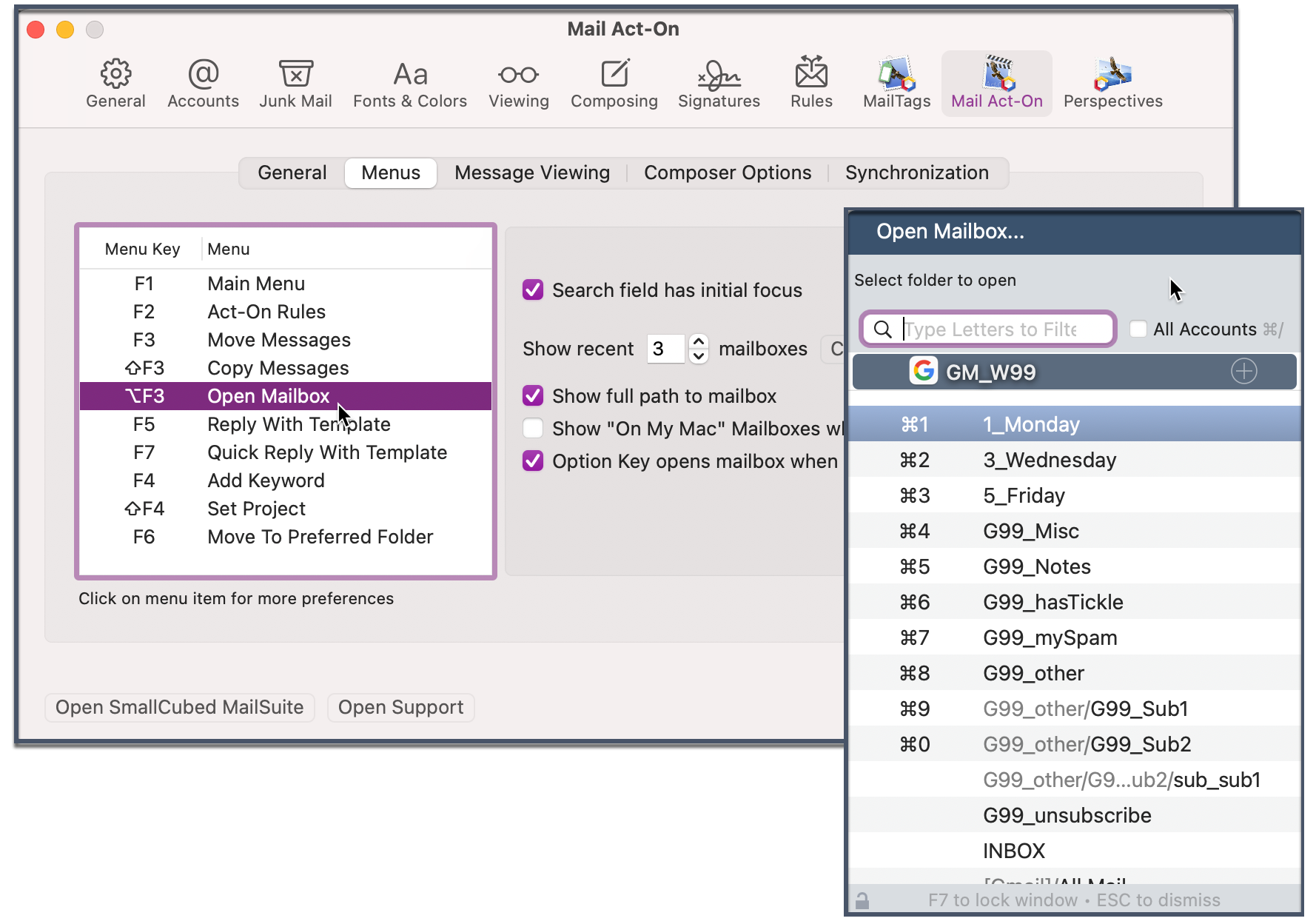
Task: Open Signatures preferences icon
Action: [x=719, y=75]
